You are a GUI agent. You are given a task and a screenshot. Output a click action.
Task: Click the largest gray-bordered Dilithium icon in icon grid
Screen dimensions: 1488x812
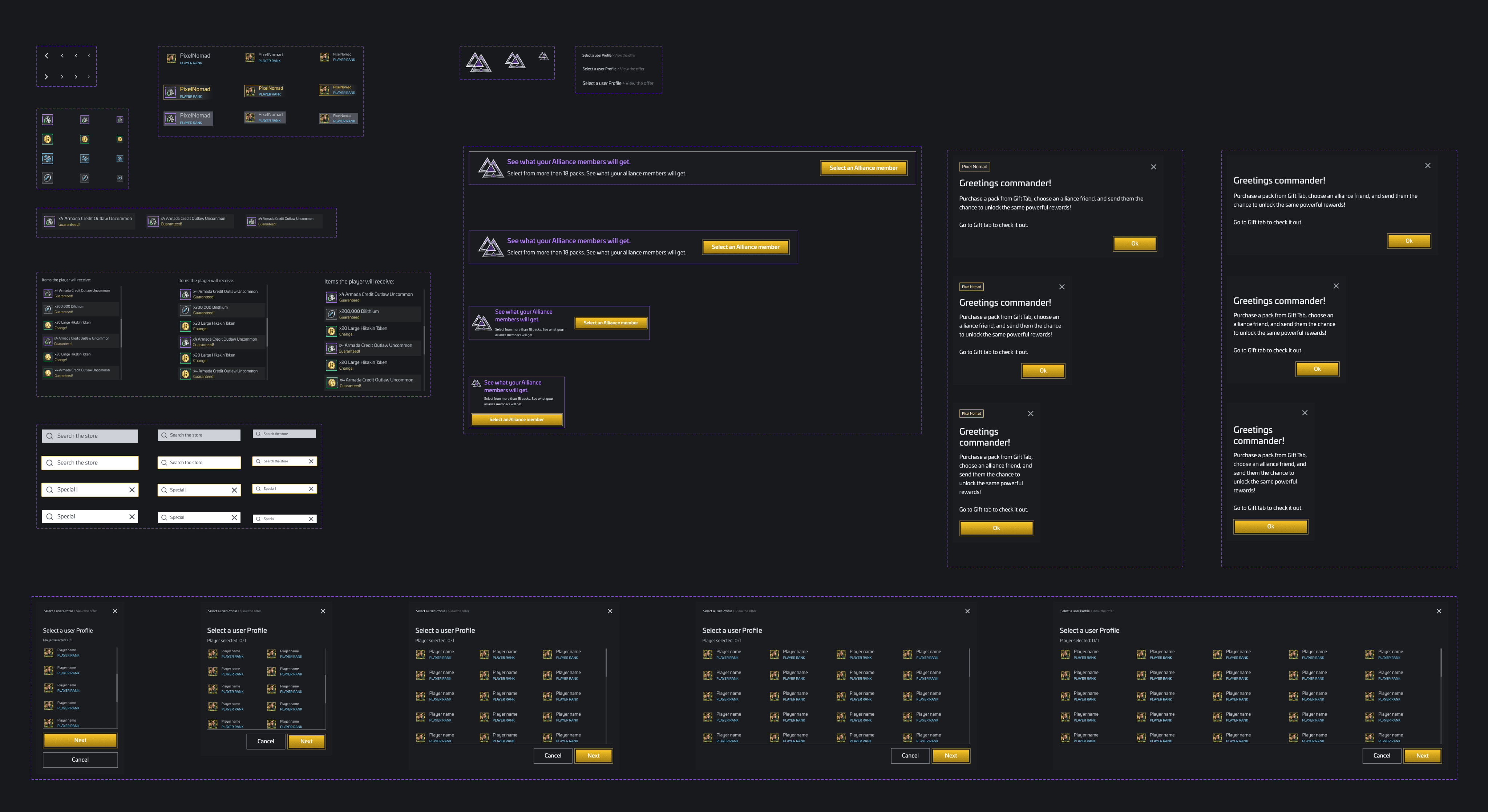coord(47,178)
